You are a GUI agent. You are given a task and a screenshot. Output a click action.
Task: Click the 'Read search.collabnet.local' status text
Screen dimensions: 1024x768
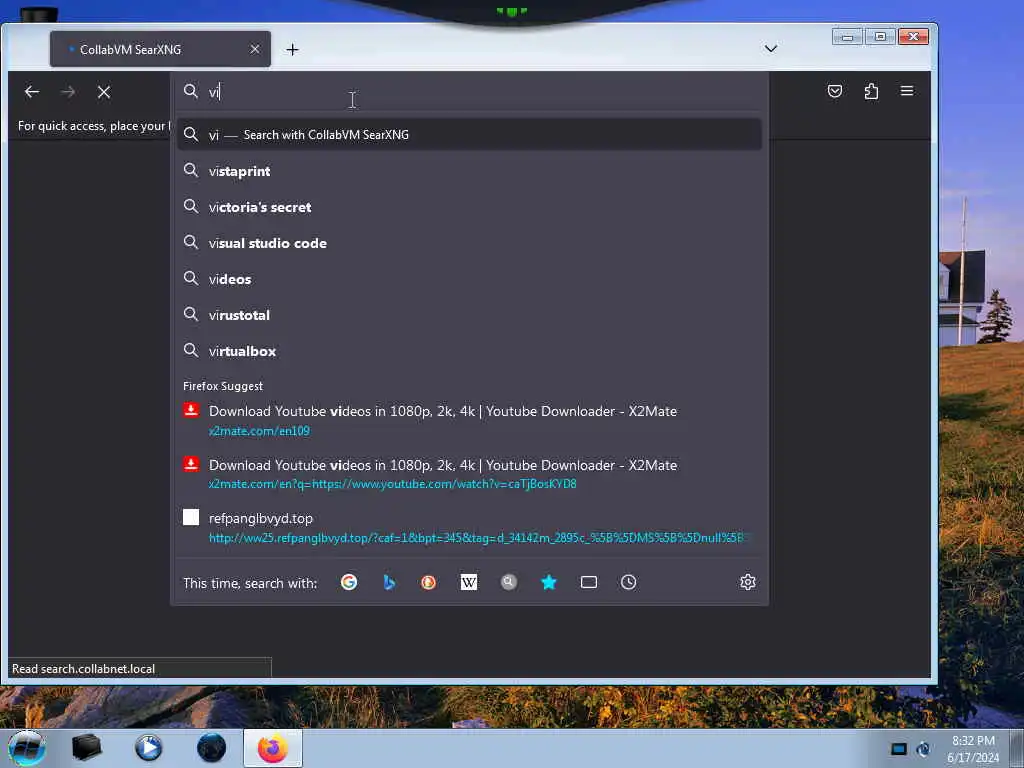[84, 669]
